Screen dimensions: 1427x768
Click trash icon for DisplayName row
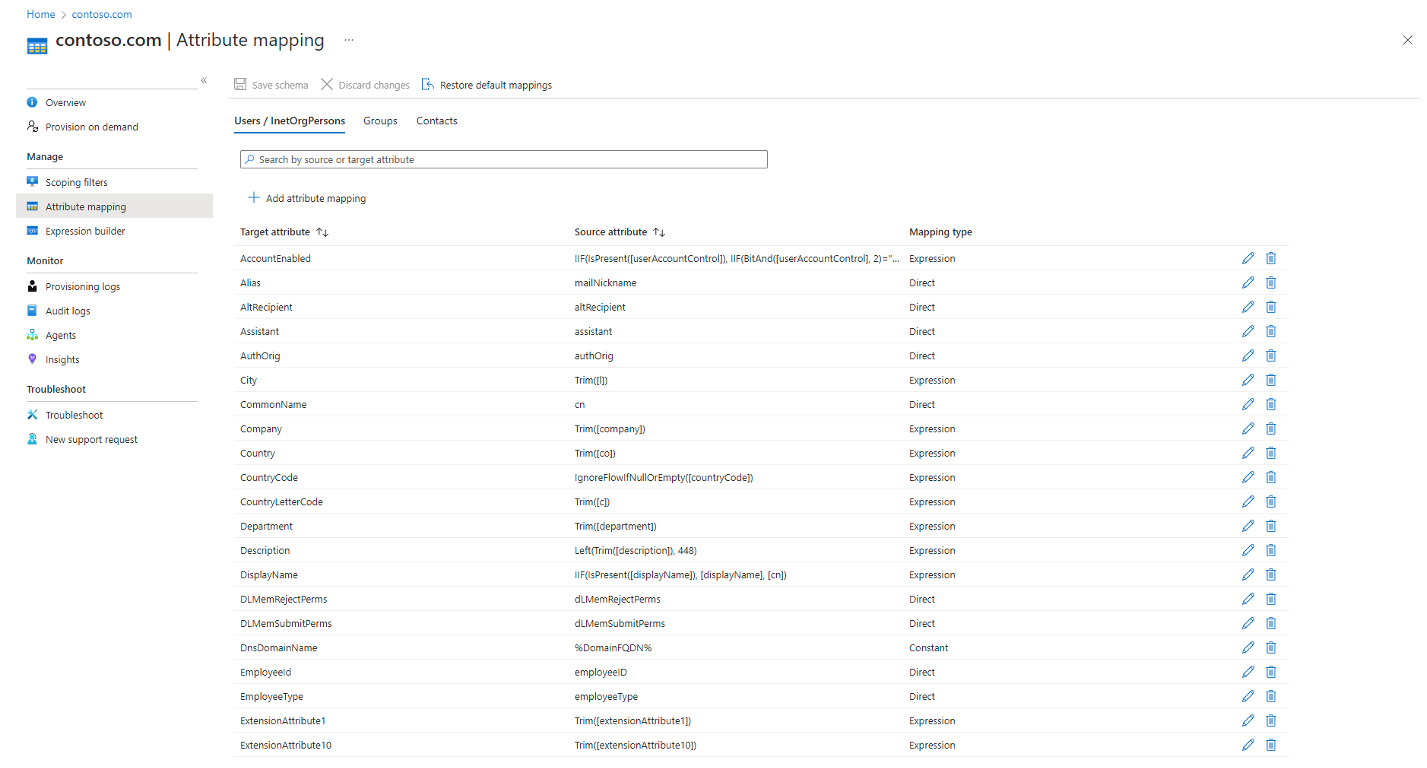click(1271, 575)
